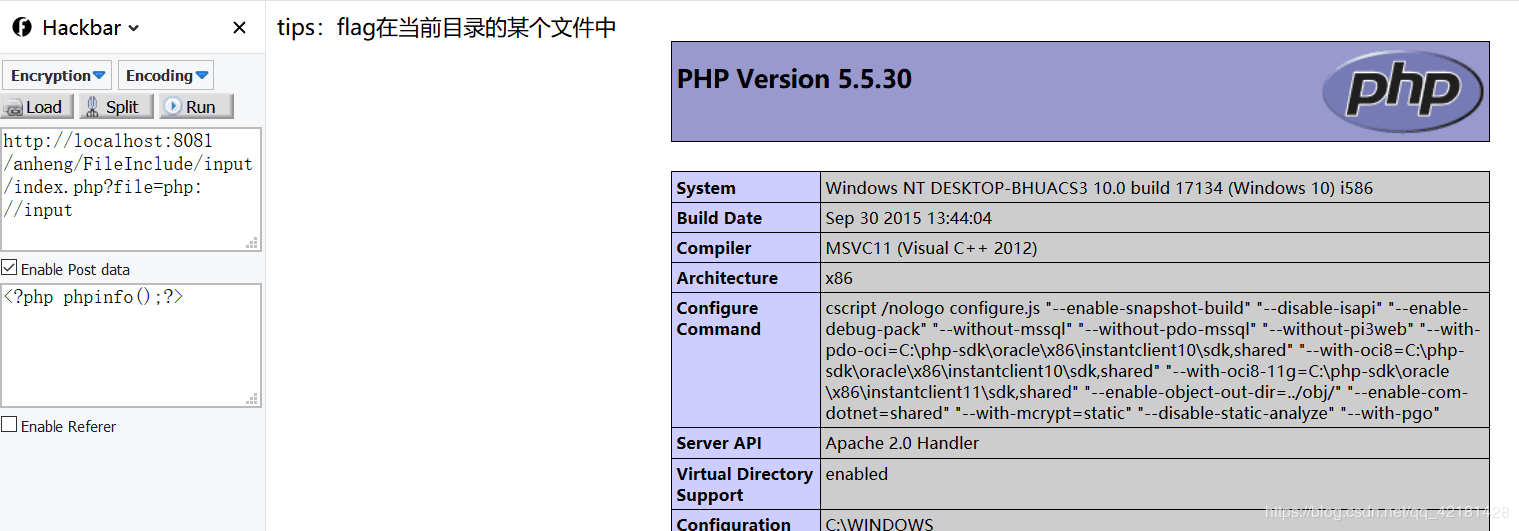
Task: Open the Encoding dropdown menu
Action: 166,75
